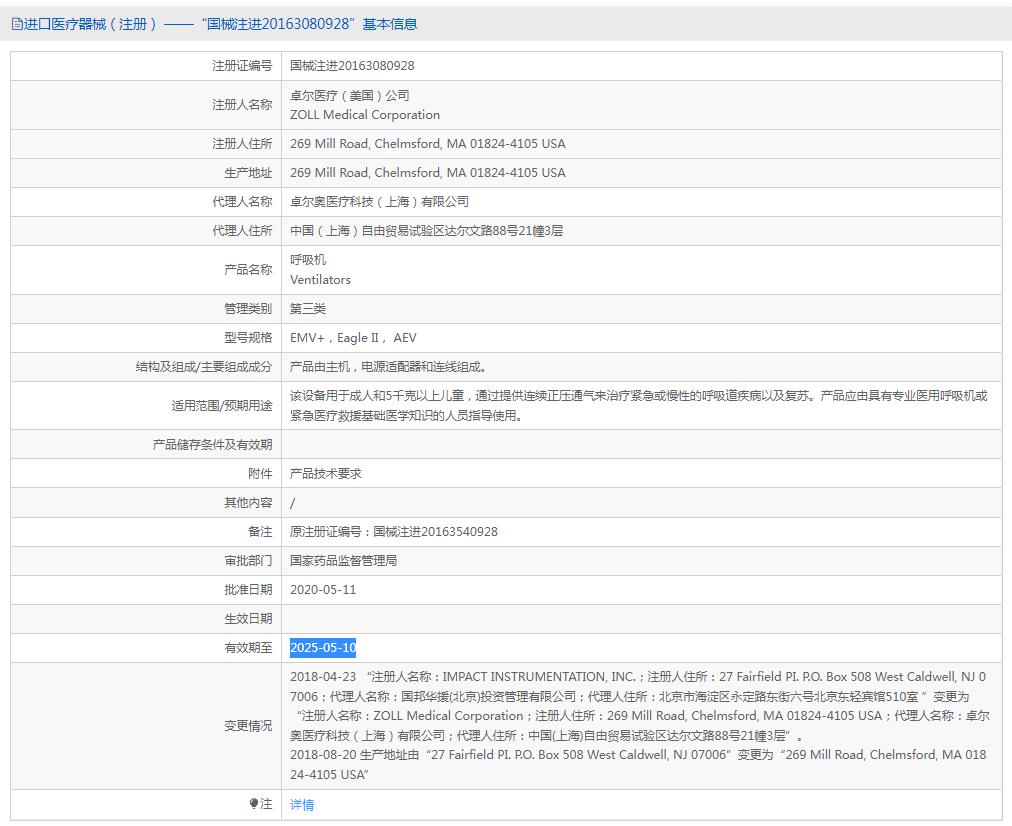This screenshot has width=1012, height=826.
Task: Open the 详情 link in the 注 row
Action: click(x=301, y=804)
